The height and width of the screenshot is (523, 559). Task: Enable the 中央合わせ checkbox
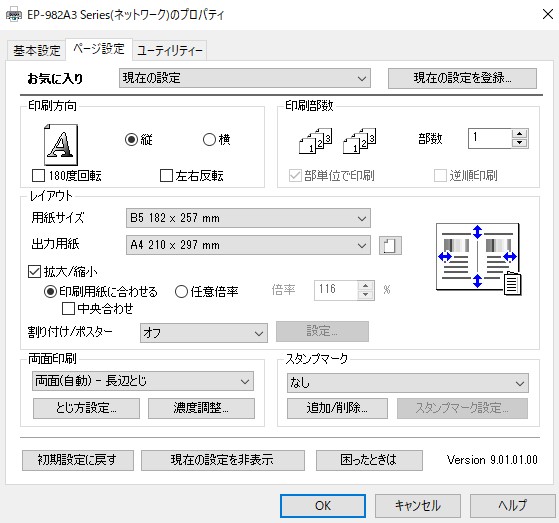[x=68, y=309]
